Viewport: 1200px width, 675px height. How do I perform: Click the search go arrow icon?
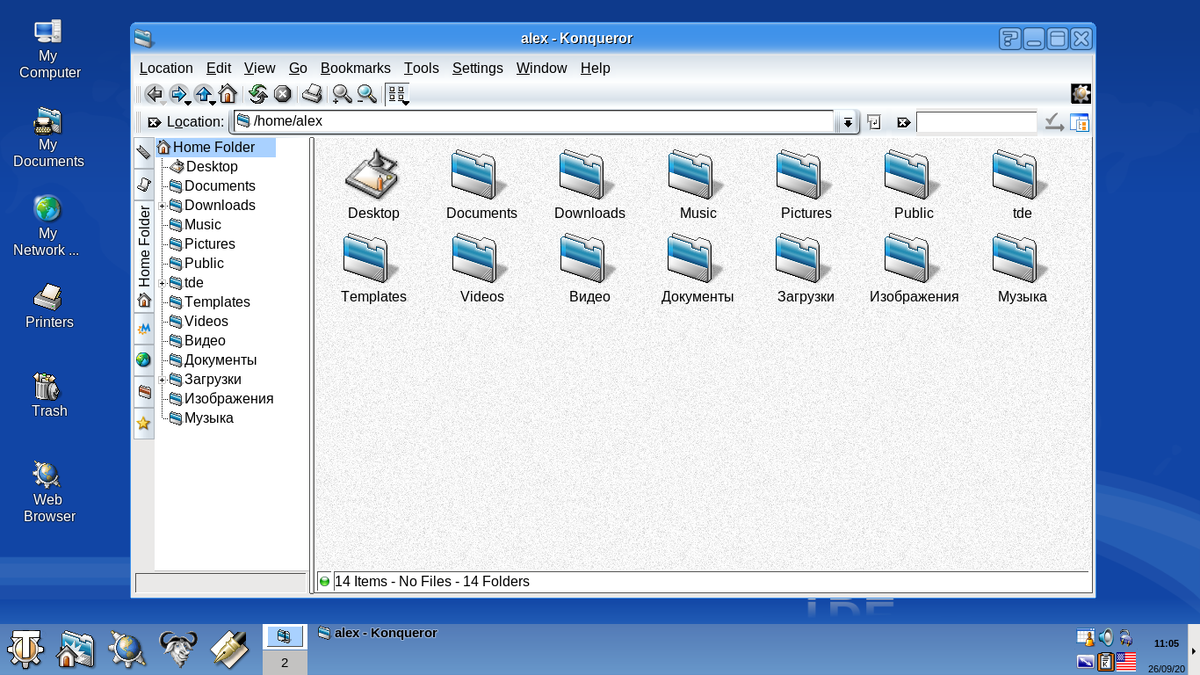click(1054, 122)
